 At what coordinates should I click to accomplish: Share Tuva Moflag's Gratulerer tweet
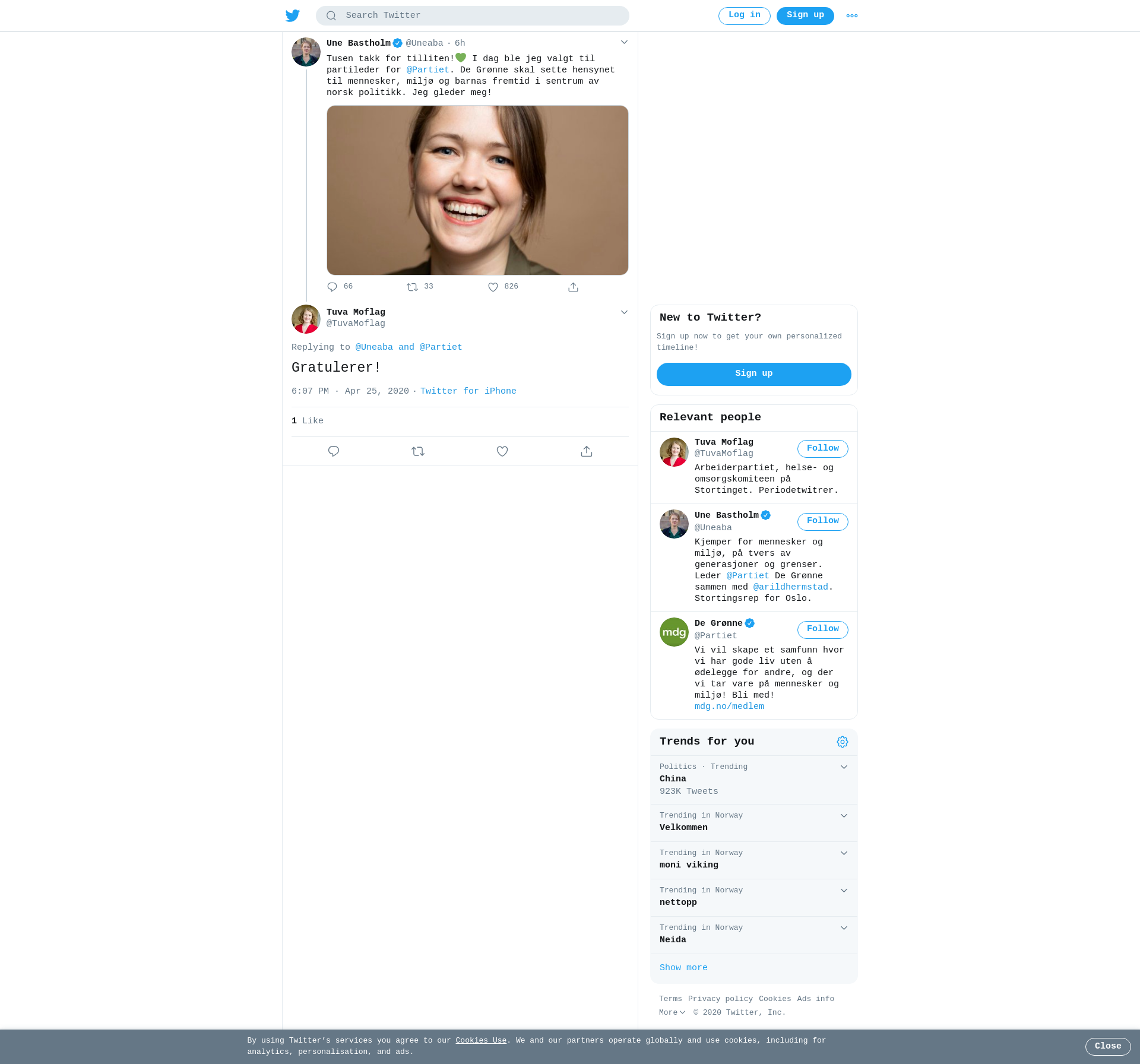pyautogui.click(x=587, y=451)
